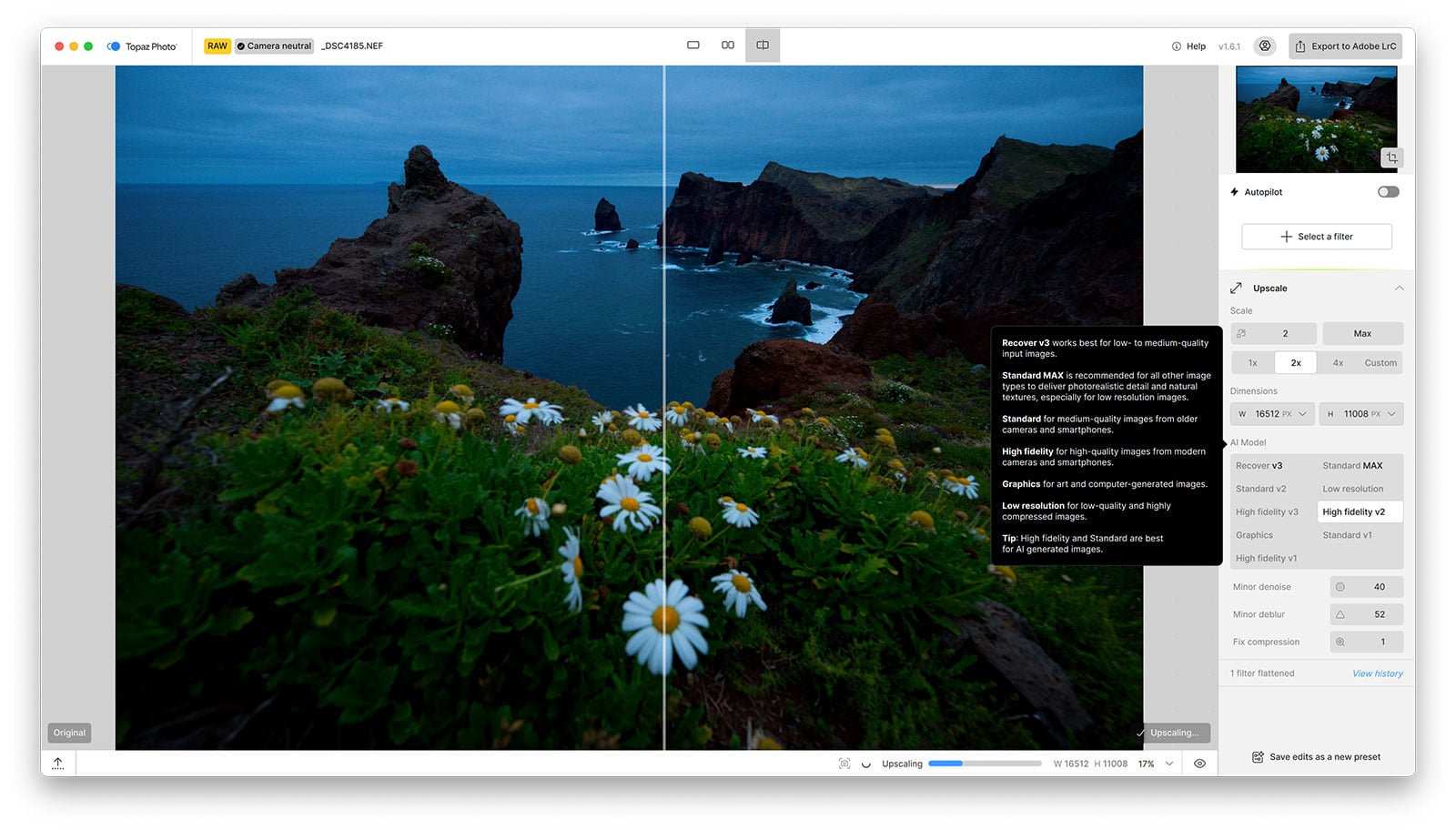This screenshot has height=830, width=1456.
Task: Click the Max scale button
Action: coord(1362,334)
